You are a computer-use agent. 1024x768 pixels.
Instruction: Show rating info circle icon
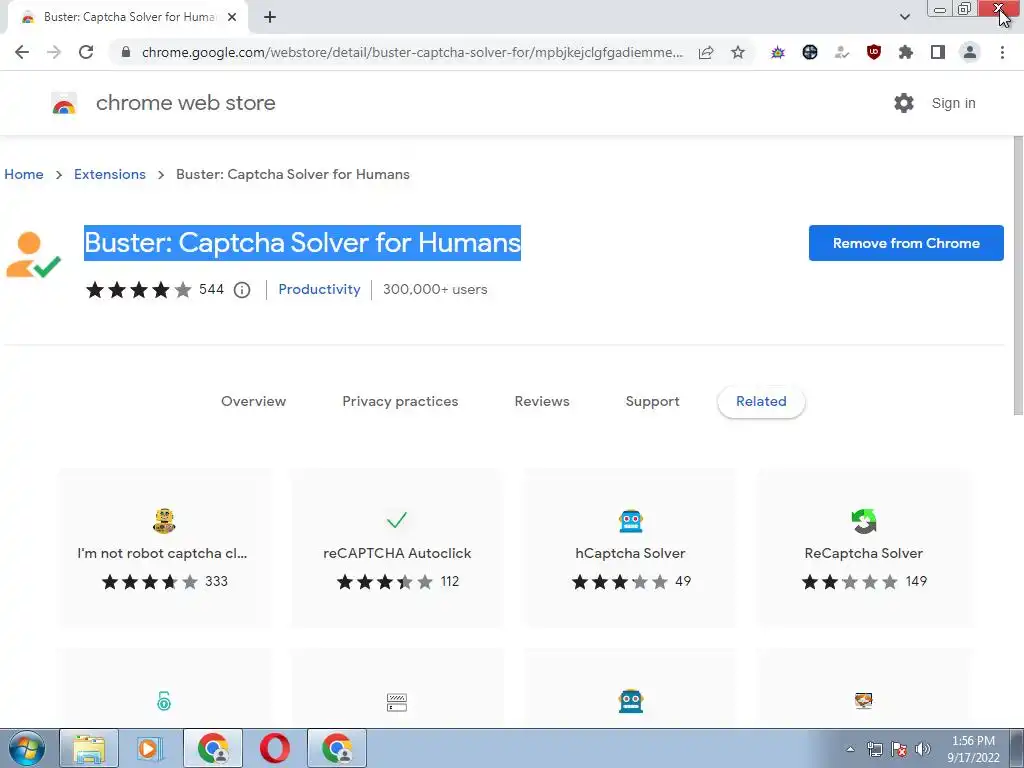(x=242, y=290)
